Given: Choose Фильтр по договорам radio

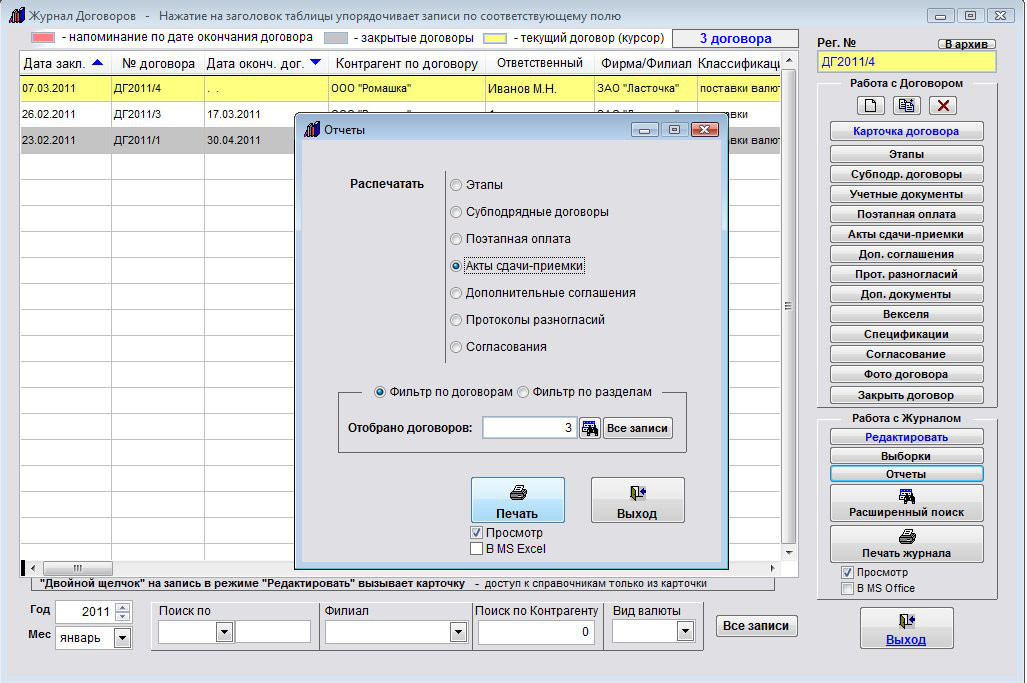Looking at the screenshot, I should click(x=380, y=392).
